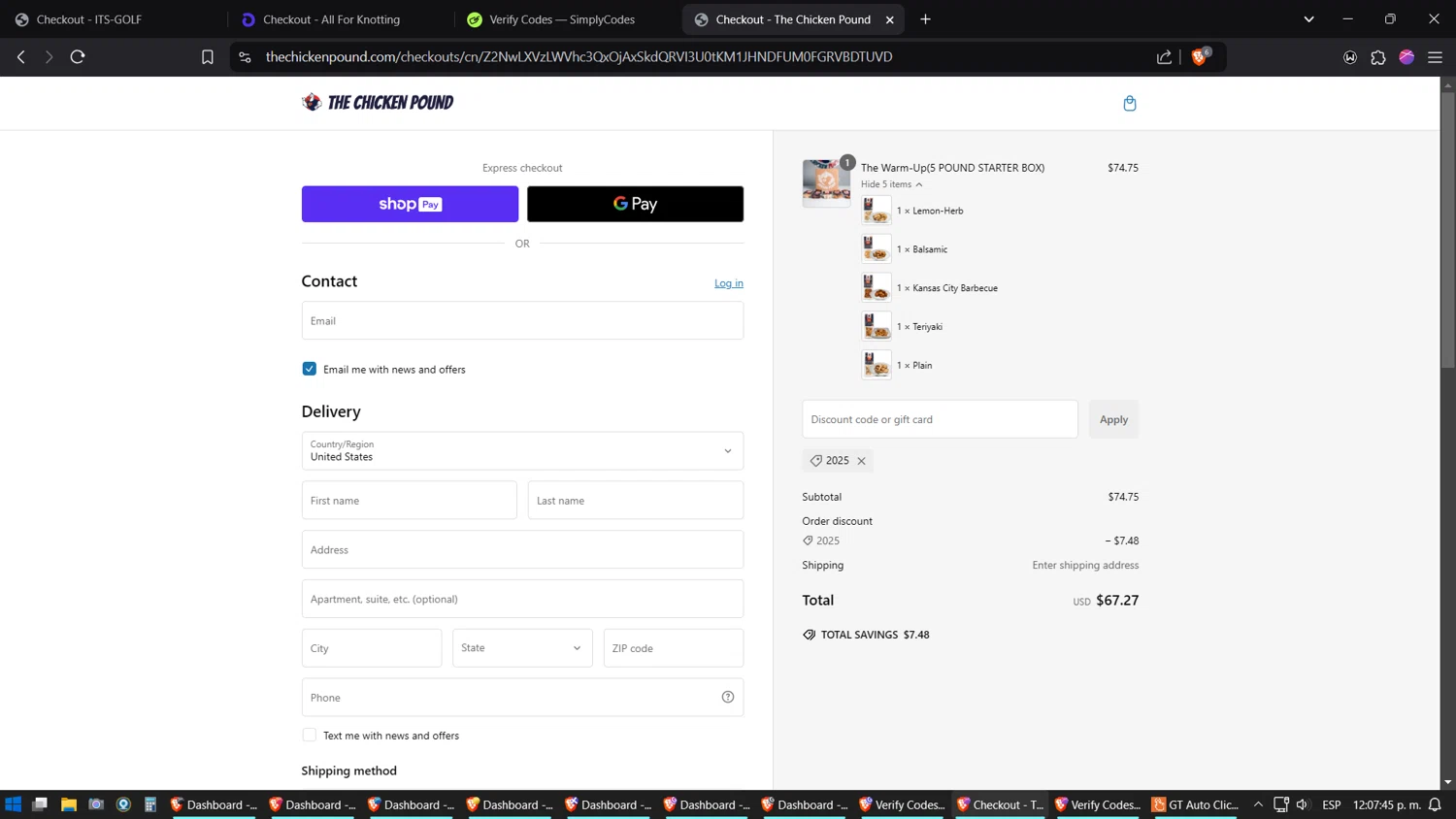This screenshot has width=1456, height=819.
Task: Open the Checkout - T... taskbar item
Action: tap(1000, 804)
